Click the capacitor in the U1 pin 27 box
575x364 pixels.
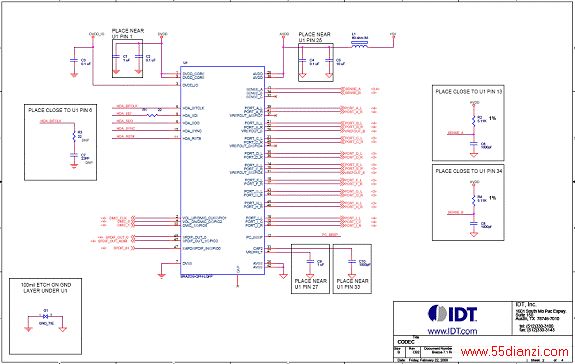coord(310,262)
